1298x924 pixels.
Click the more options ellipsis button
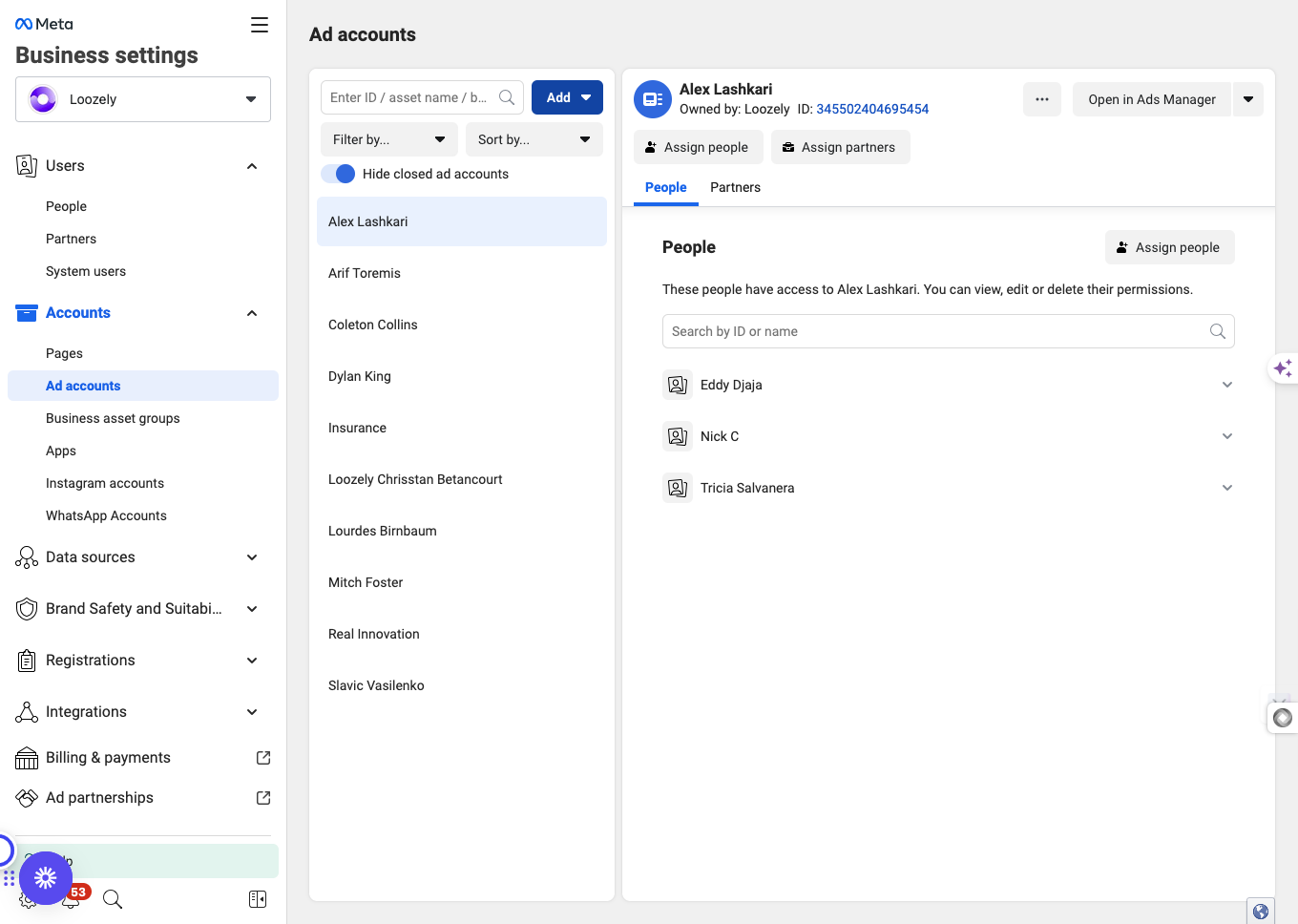click(1042, 99)
